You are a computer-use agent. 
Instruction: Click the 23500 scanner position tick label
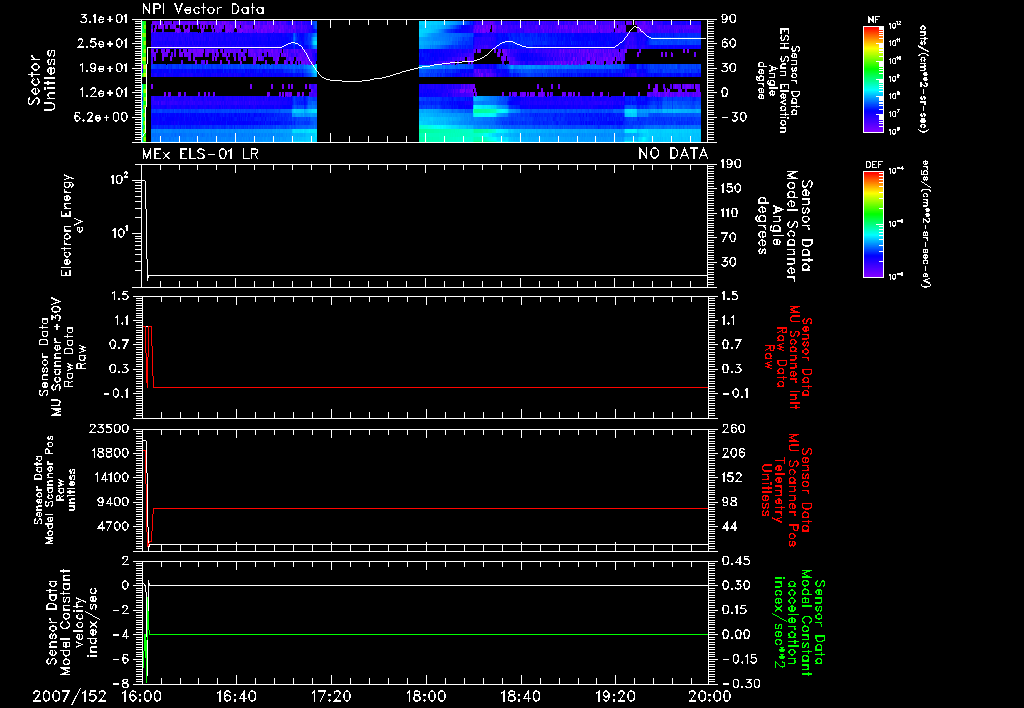click(x=109, y=428)
